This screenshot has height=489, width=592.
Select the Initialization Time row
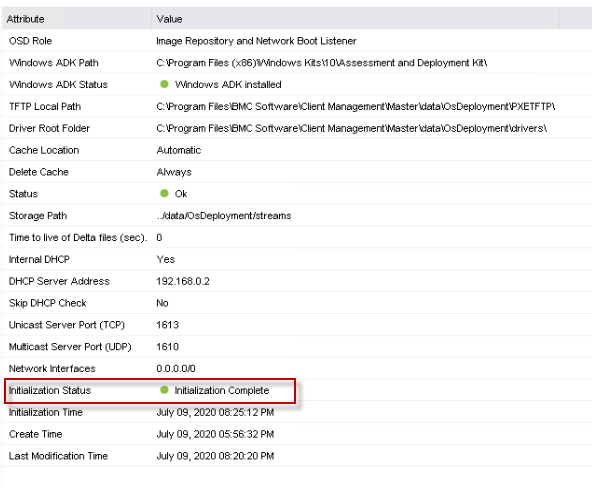297,412
